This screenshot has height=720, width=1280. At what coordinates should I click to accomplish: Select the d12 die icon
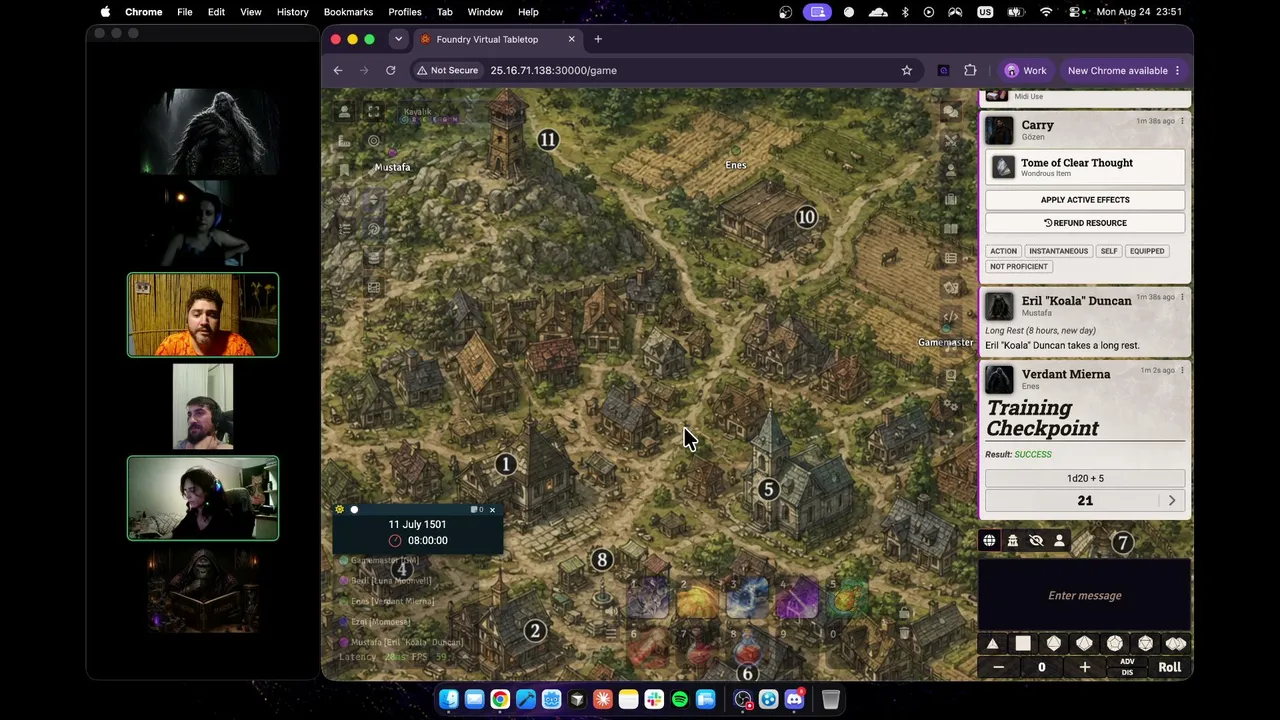click(1115, 644)
